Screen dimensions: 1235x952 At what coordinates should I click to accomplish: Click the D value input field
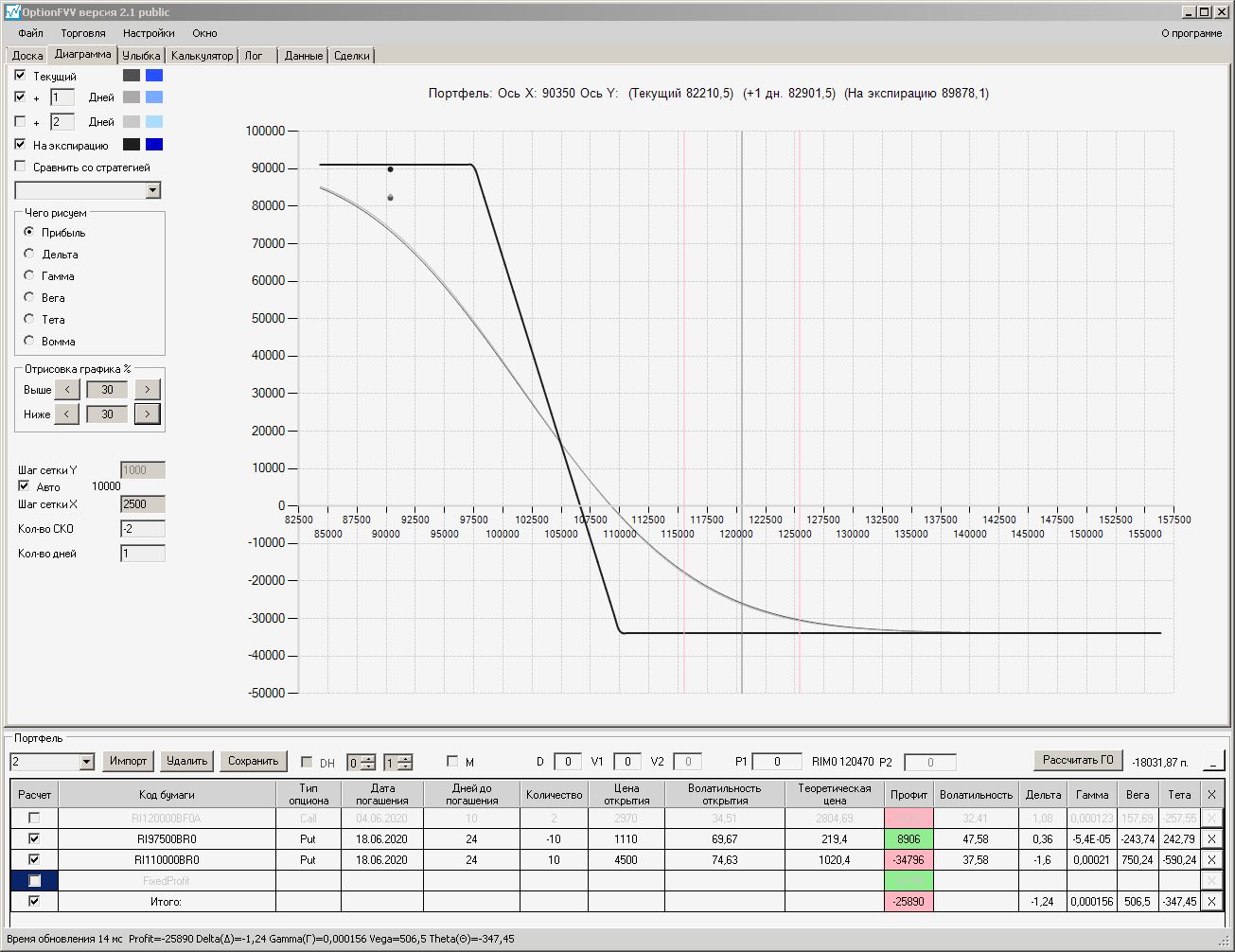(x=567, y=762)
